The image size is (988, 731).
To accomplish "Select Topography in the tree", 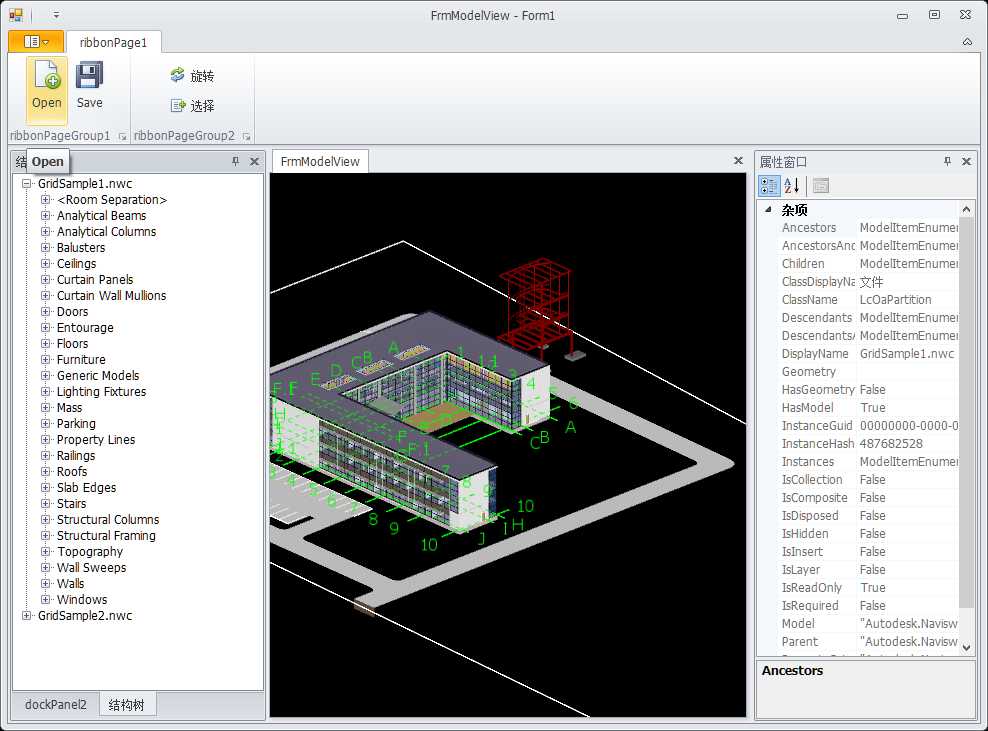I will coord(90,551).
